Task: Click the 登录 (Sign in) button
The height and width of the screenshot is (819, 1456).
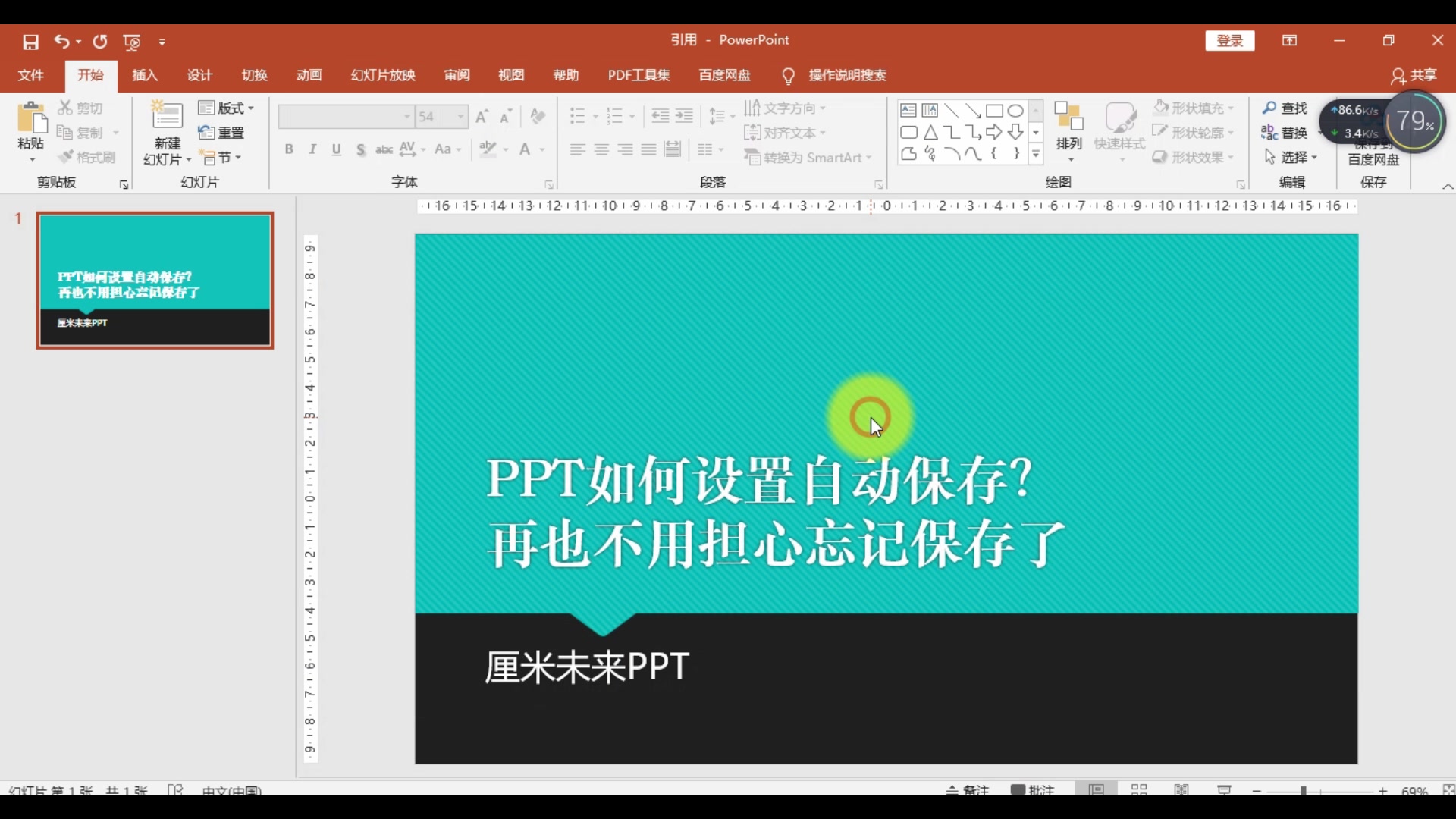Action: click(1228, 41)
